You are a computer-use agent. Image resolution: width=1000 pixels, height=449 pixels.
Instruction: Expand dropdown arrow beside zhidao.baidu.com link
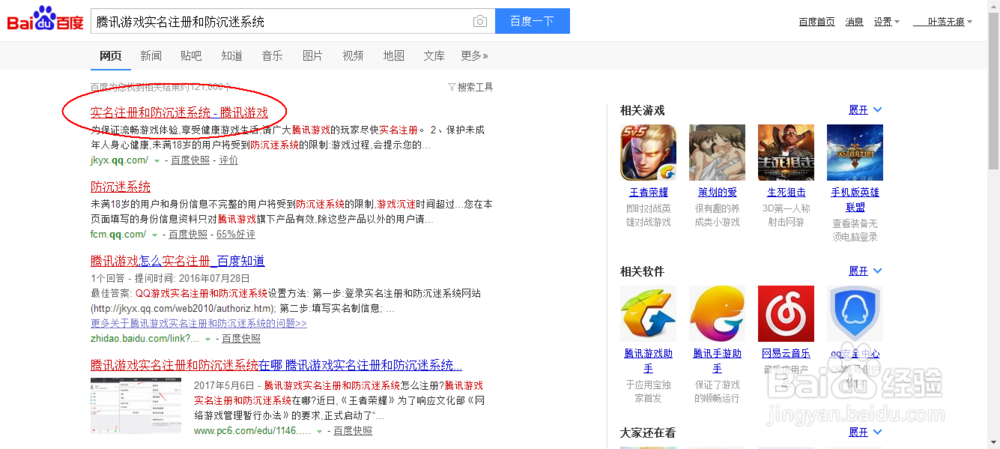tap(208, 339)
